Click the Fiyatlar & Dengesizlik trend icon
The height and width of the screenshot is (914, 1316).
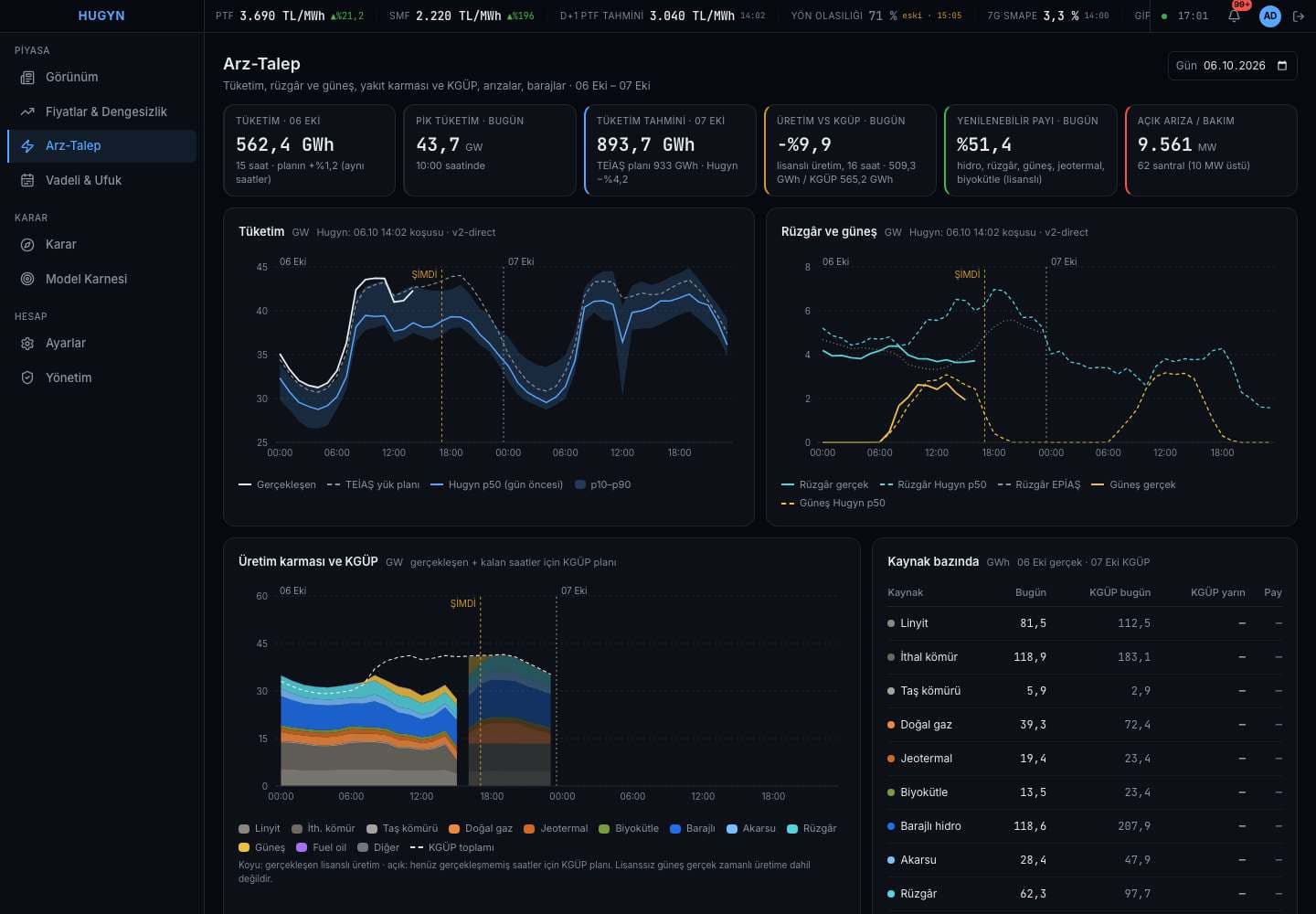(x=27, y=112)
